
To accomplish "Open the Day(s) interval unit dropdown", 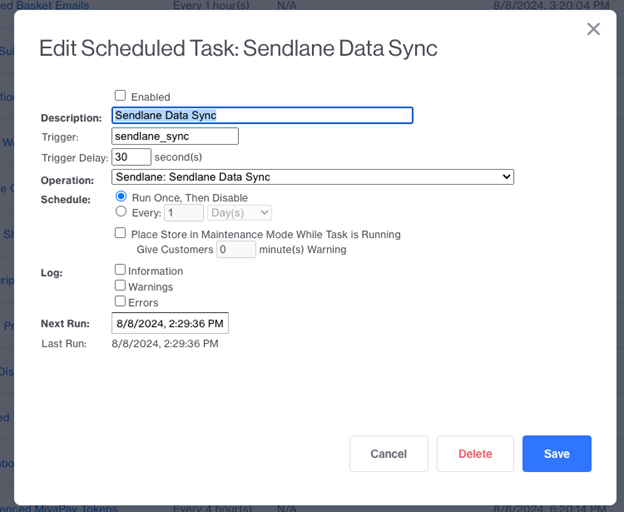I will [239, 213].
